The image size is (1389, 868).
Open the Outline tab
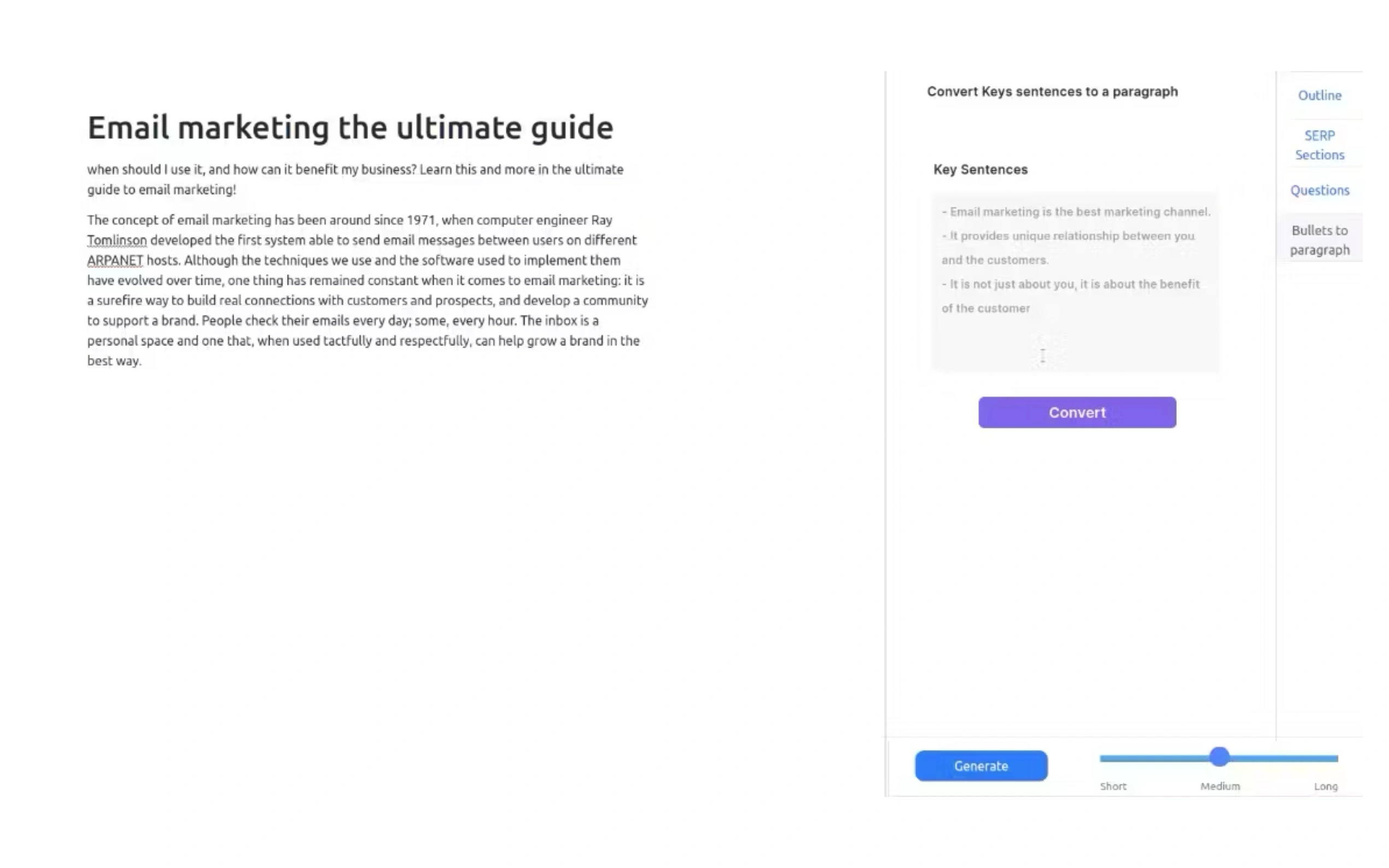click(1319, 95)
